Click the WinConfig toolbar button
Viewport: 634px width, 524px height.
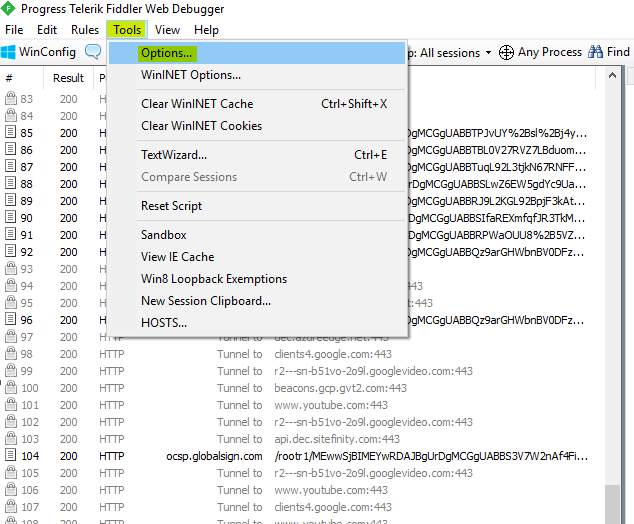[39, 52]
